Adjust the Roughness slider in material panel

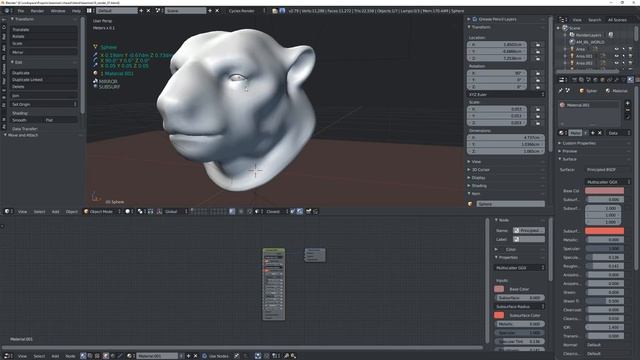604,266
